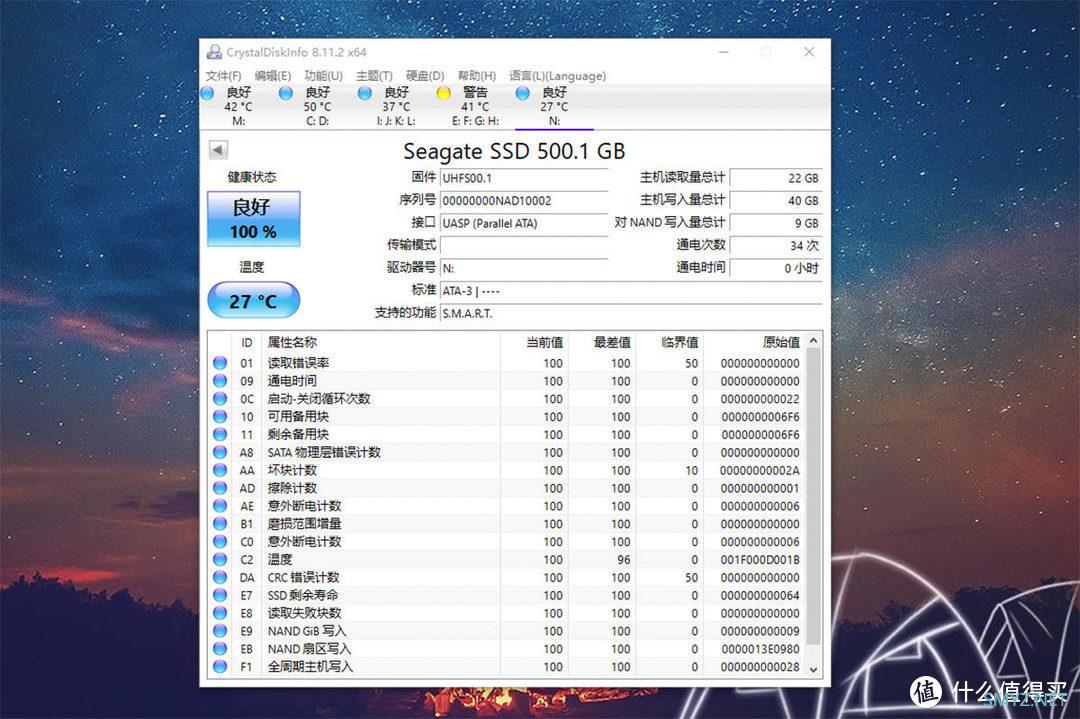Click the attribute list vertical scrollbar thumb
The width and height of the screenshot is (1080, 719).
813,497
